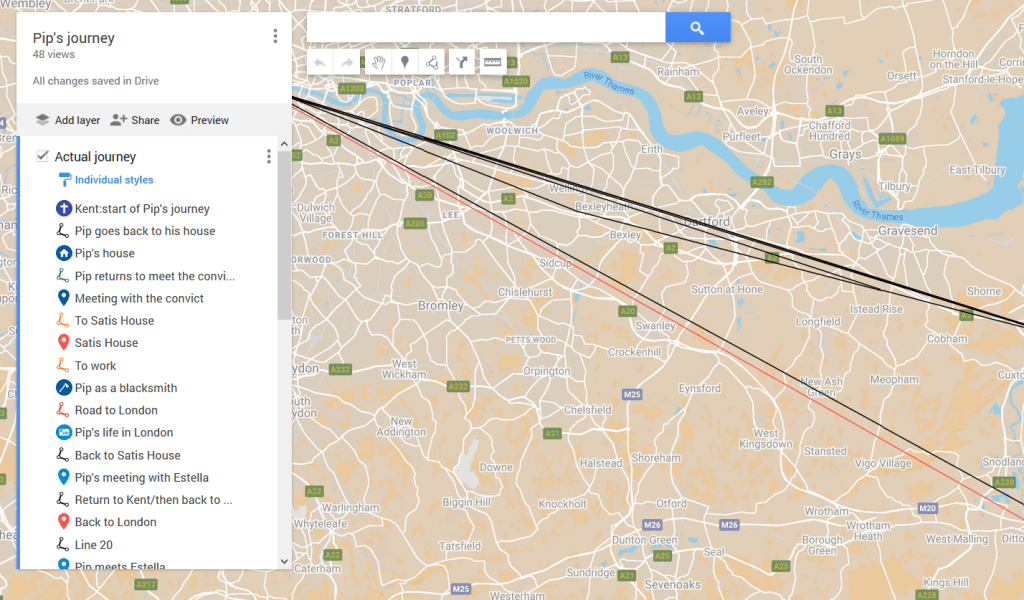This screenshot has height=600, width=1024.
Task: Click the Redo arrow
Action: (347, 63)
